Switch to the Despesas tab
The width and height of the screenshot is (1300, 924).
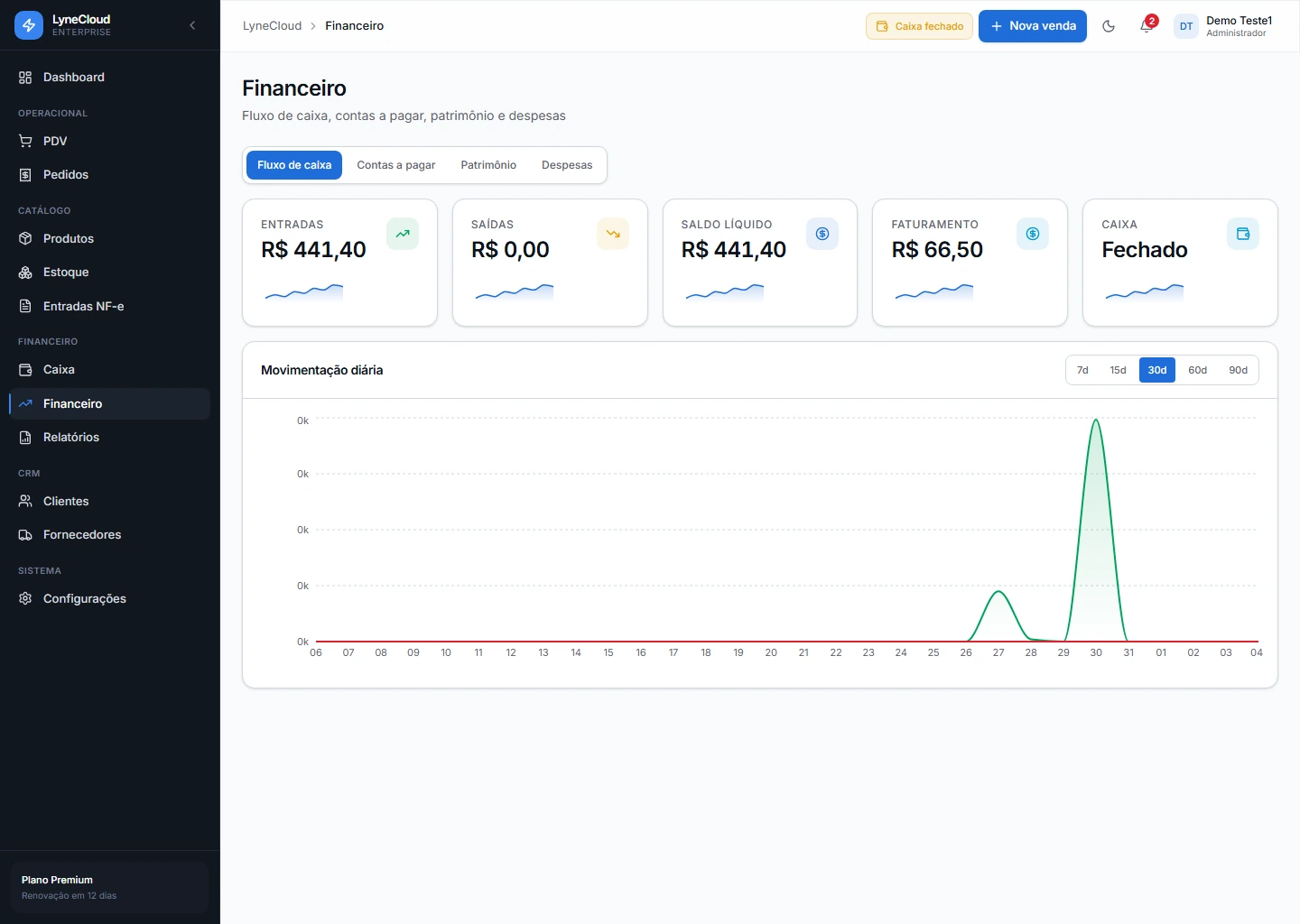(567, 165)
